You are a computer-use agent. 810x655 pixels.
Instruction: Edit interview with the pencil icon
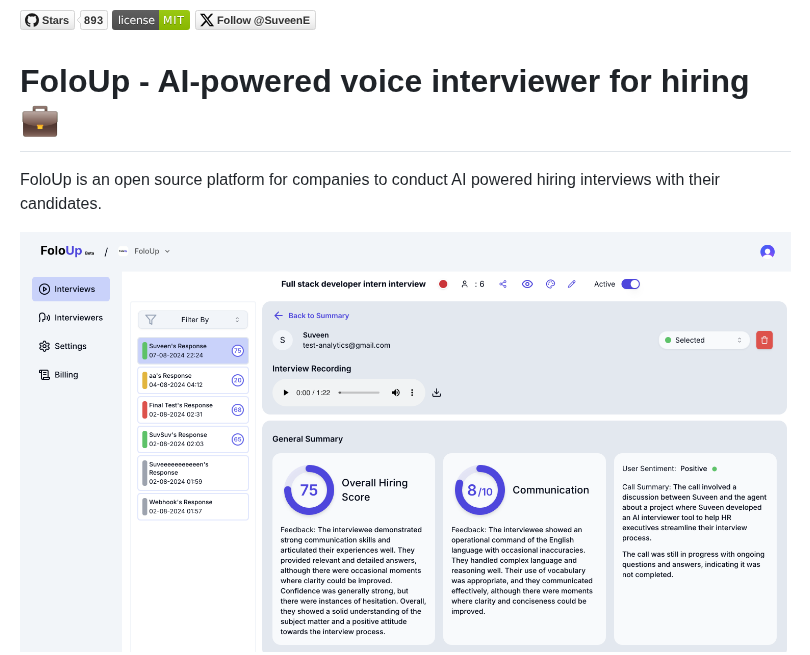(571, 284)
